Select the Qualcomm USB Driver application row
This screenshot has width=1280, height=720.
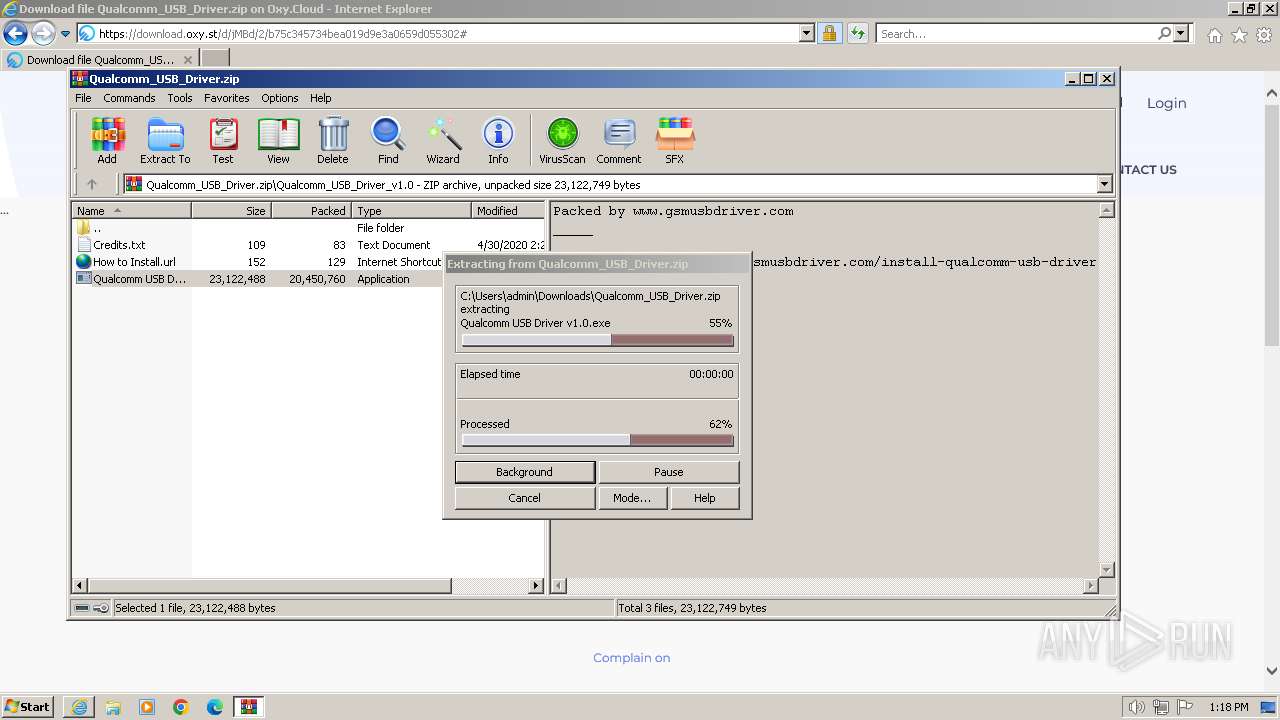click(x=310, y=279)
